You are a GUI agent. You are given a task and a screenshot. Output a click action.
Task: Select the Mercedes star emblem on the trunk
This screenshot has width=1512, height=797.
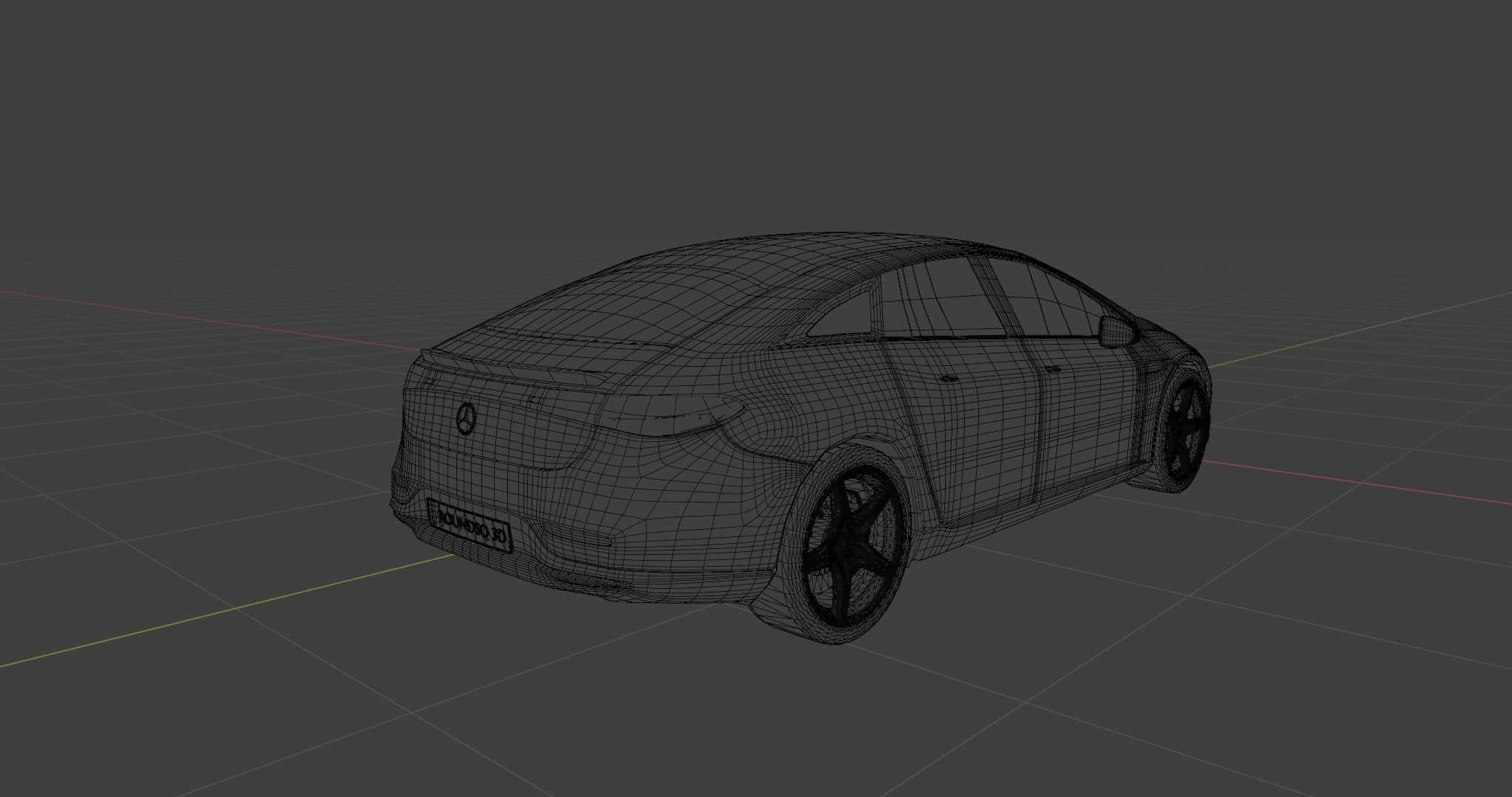tap(467, 418)
